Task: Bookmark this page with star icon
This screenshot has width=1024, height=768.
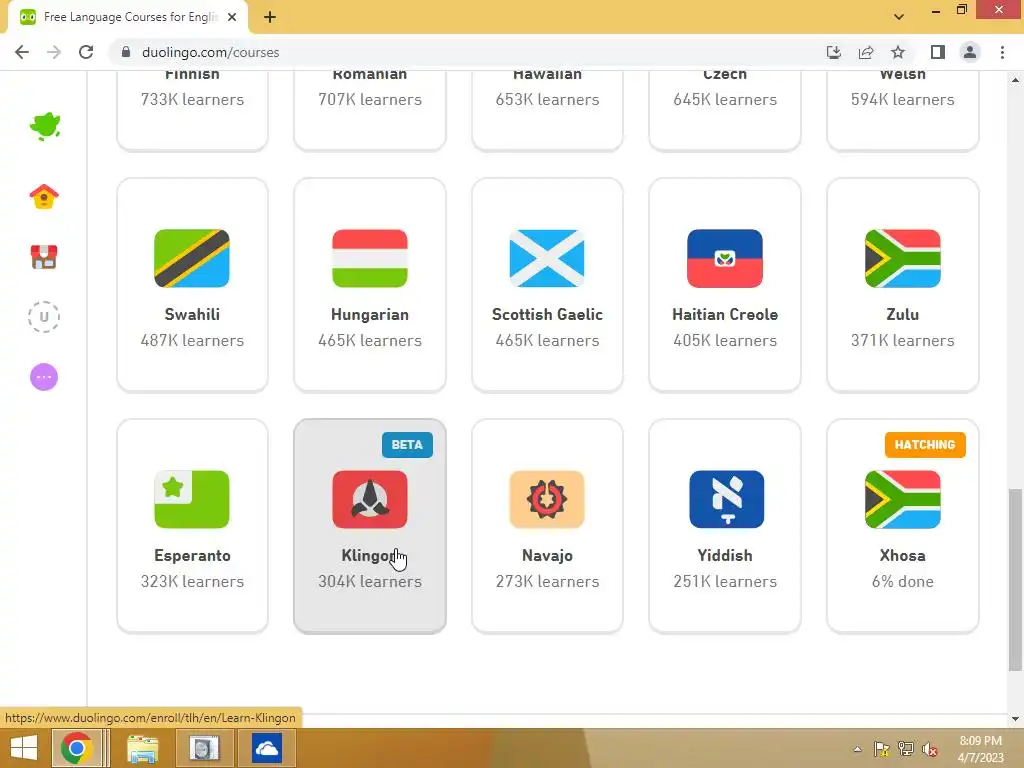Action: 898,52
